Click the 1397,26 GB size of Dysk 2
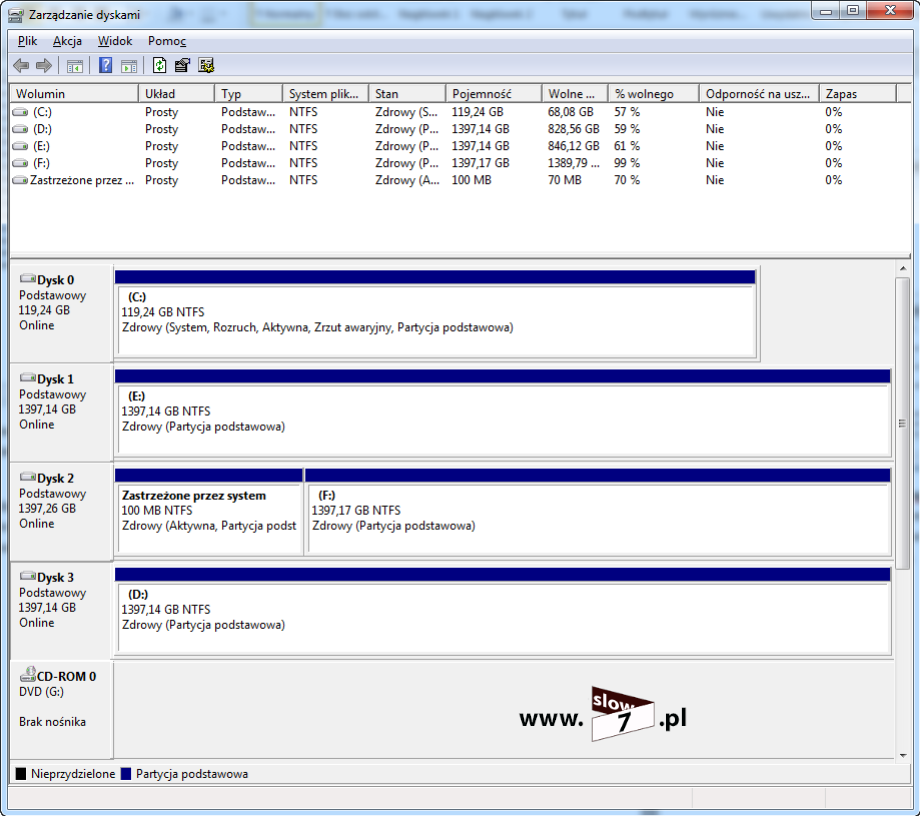Viewport: 920px width, 816px height. (47, 509)
